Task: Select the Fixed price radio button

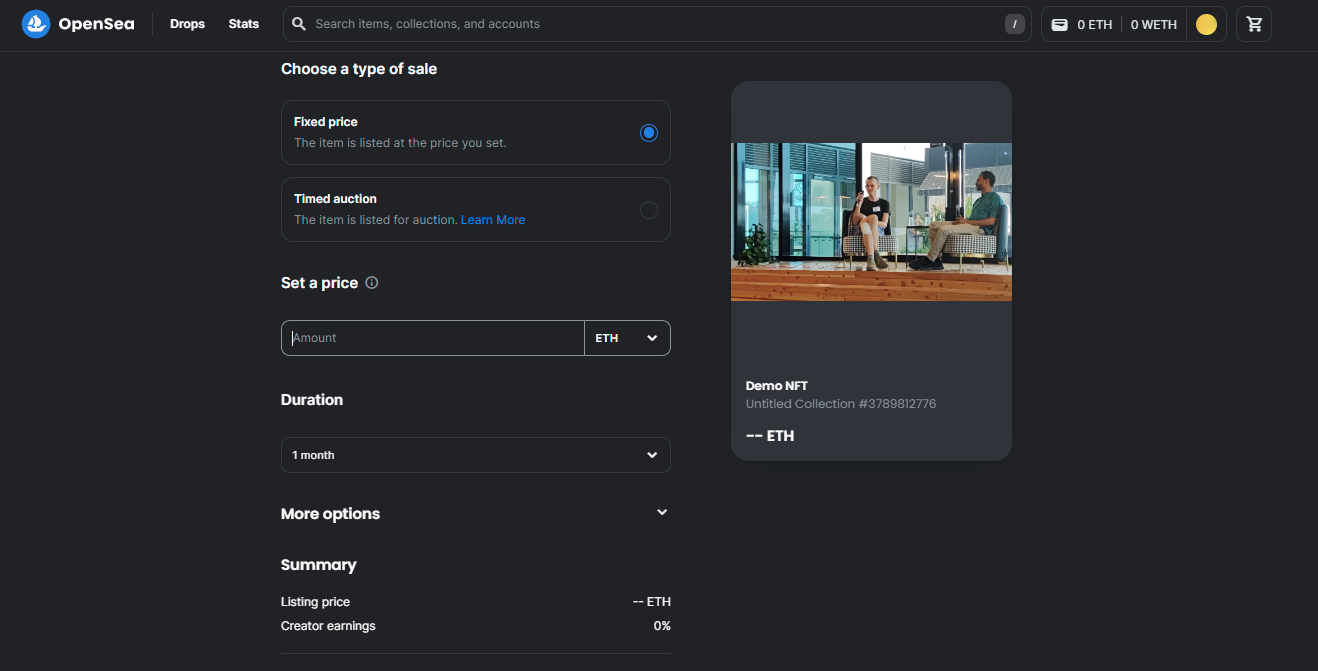Action: pyautogui.click(x=649, y=132)
